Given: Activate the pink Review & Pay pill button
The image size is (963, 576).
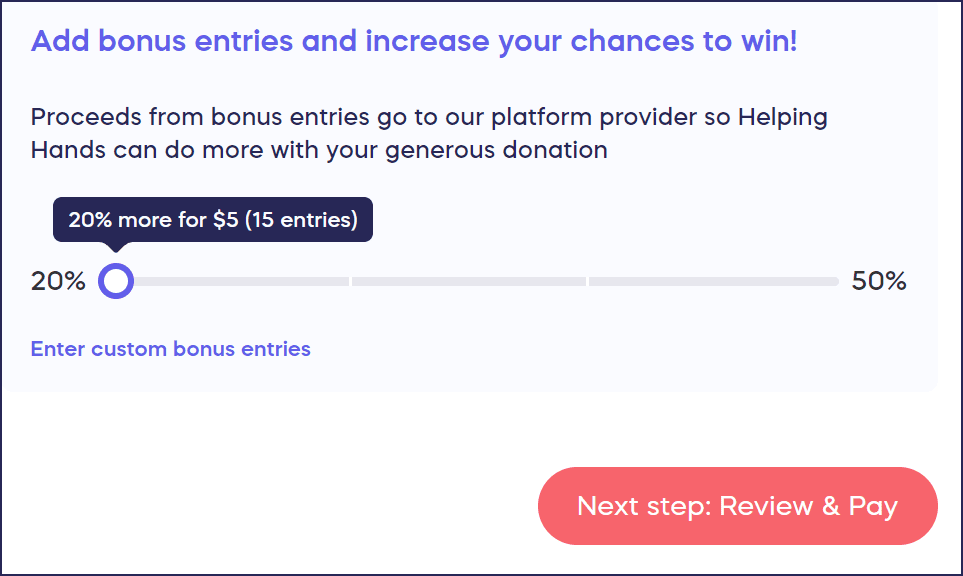Looking at the screenshot, I should point(737,506).
